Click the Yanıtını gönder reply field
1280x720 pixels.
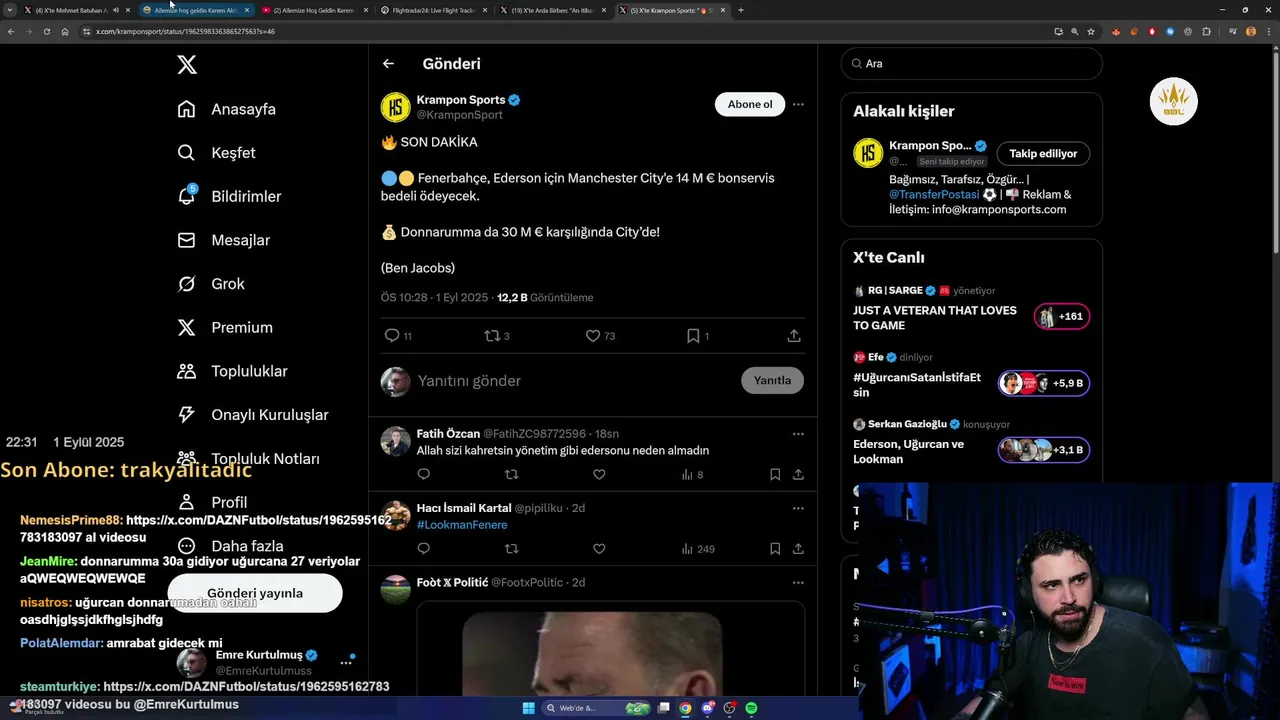click(x=570, y=381)
